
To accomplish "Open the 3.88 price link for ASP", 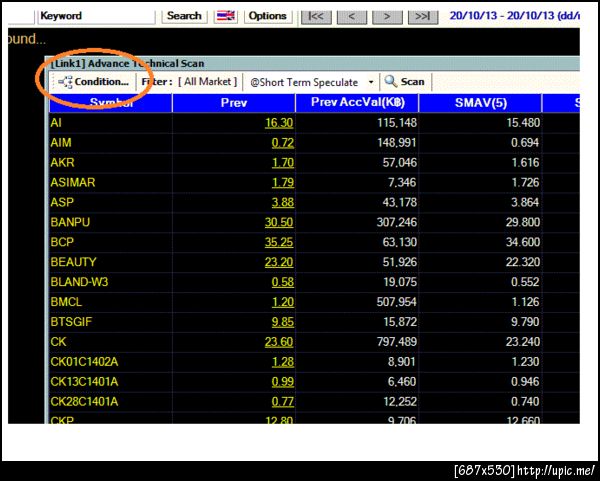I will (283, 202).
